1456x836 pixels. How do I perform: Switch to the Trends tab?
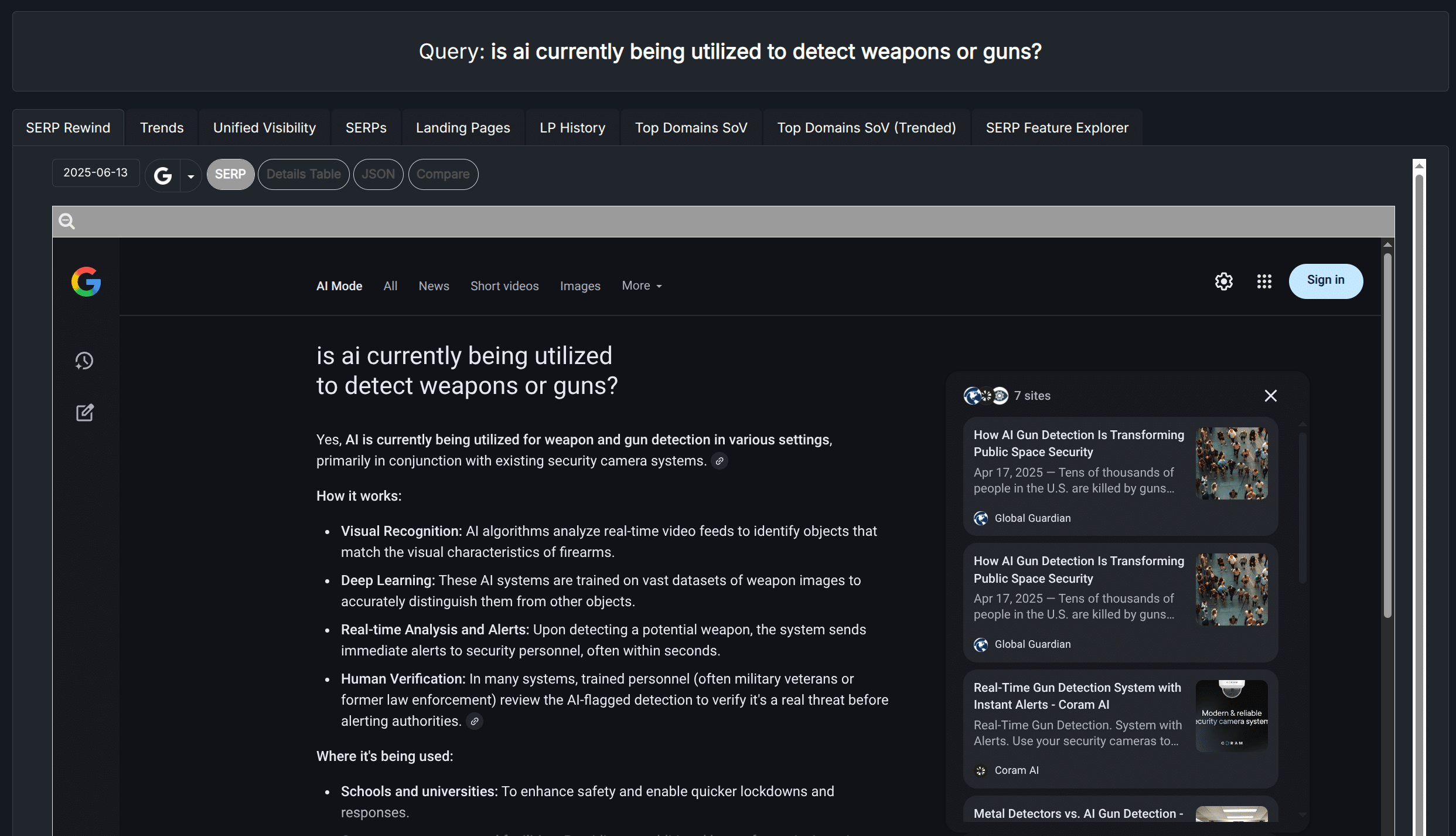162,128
